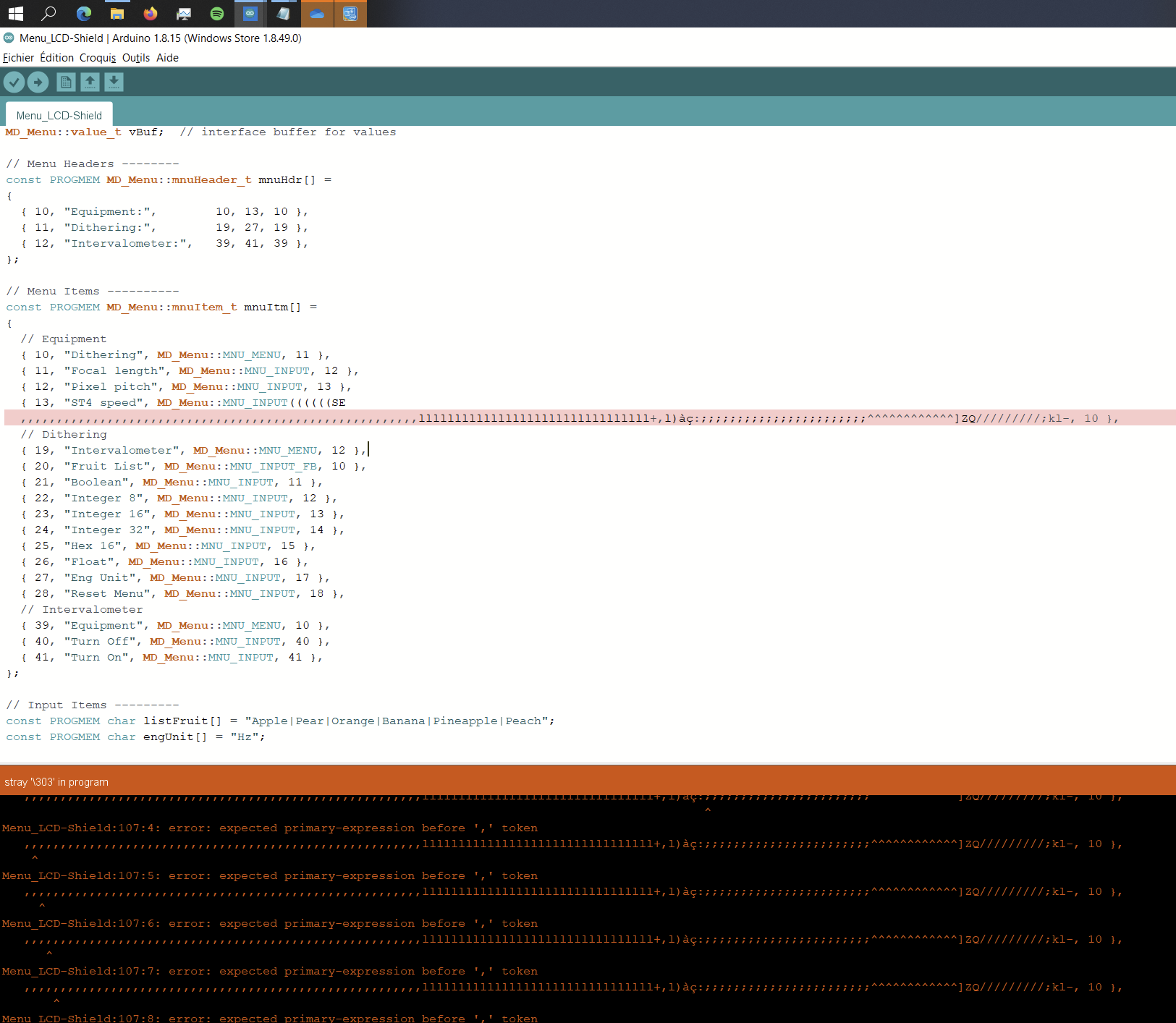Open File Explorer from the taskbar
Viewport: 1176px width, 1023px height.
click(x=117, y=14)
